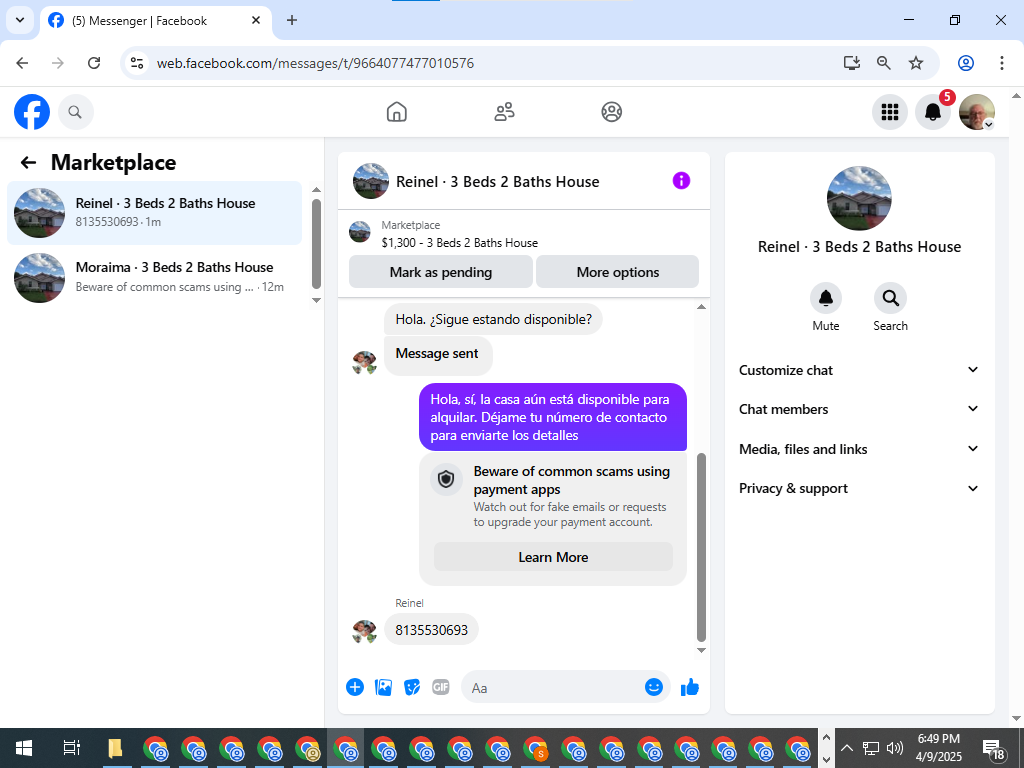Click the chat messages scrollbar thumb
The image size is (1024, 768).
point(701,547)
